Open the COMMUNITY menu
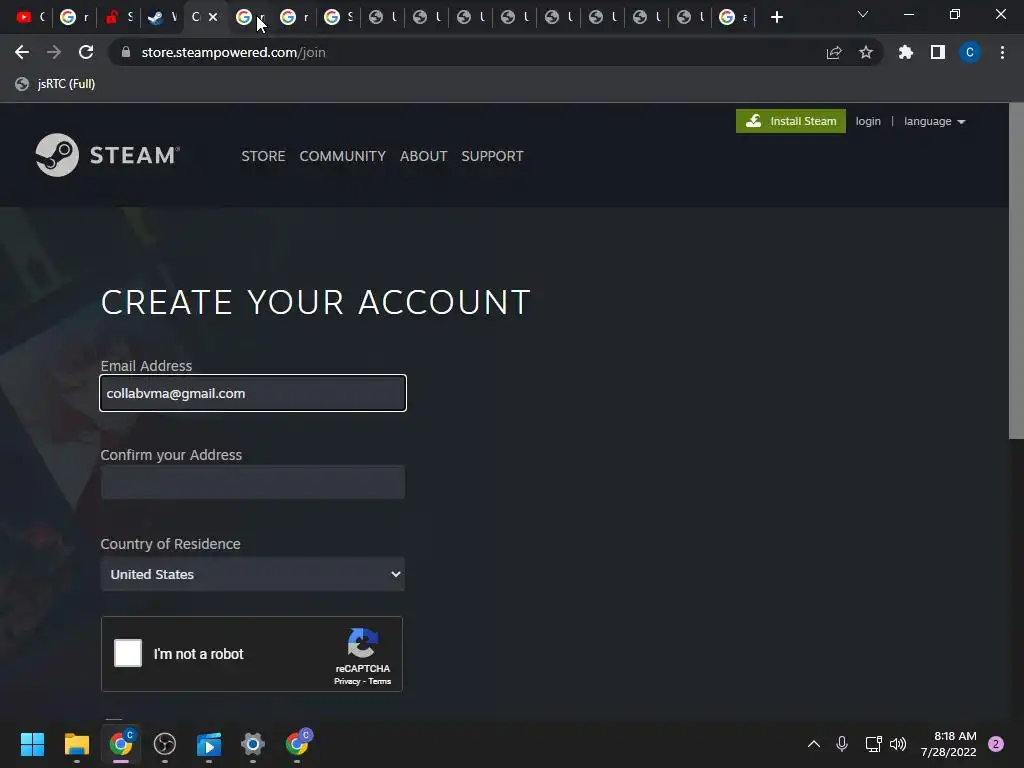Screen dimensions: 1024x768 click(342, 156)
